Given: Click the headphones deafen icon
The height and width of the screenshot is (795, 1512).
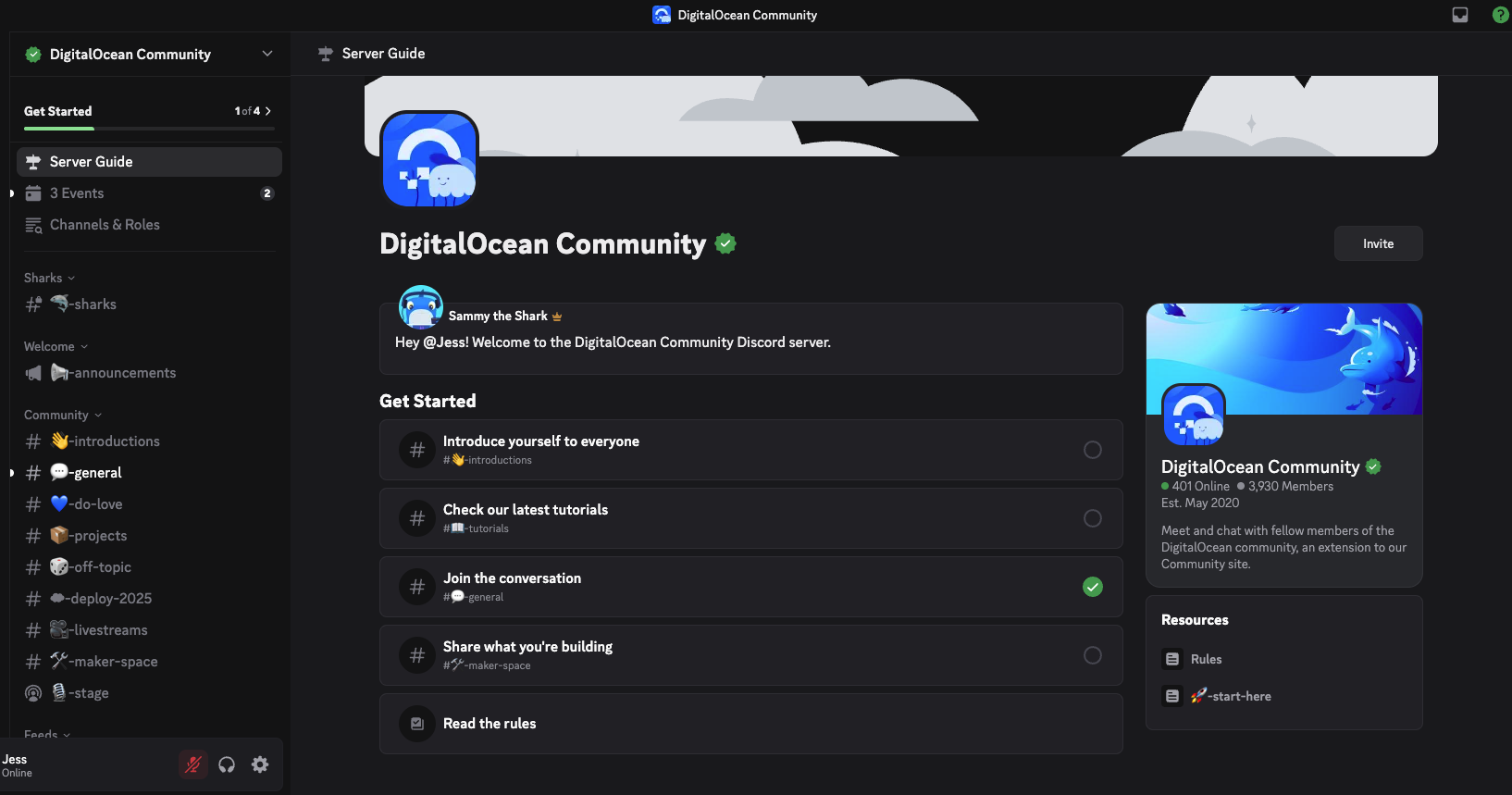Looking at the screenshot, I should coord(227,764).
